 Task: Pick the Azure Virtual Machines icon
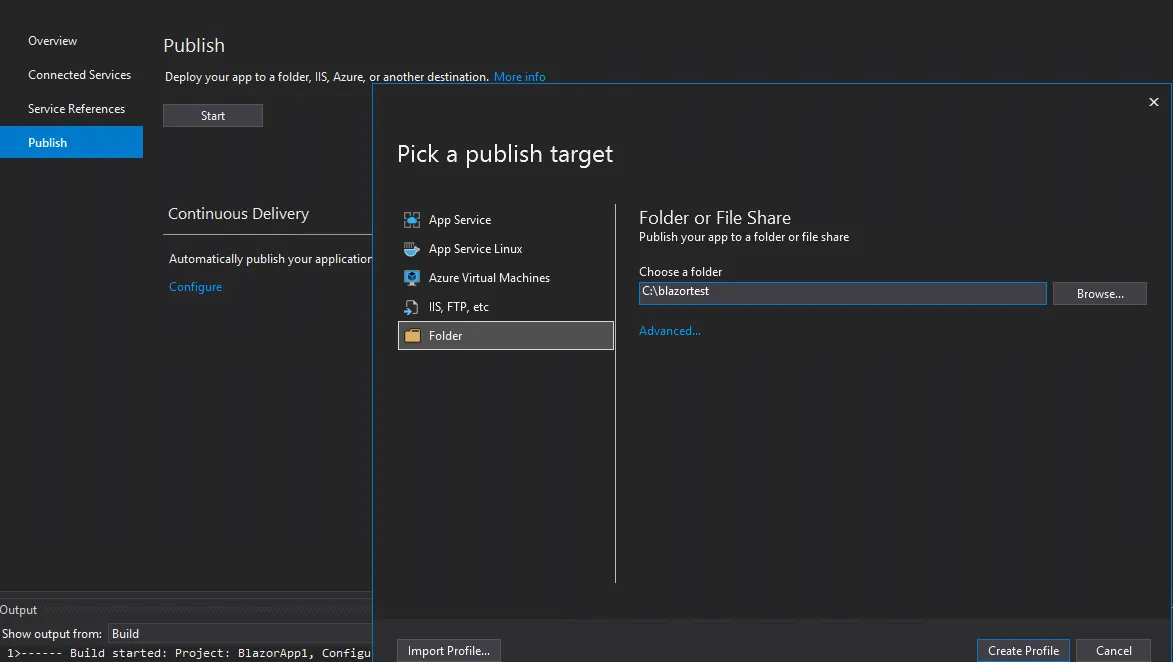pos(411,278)
